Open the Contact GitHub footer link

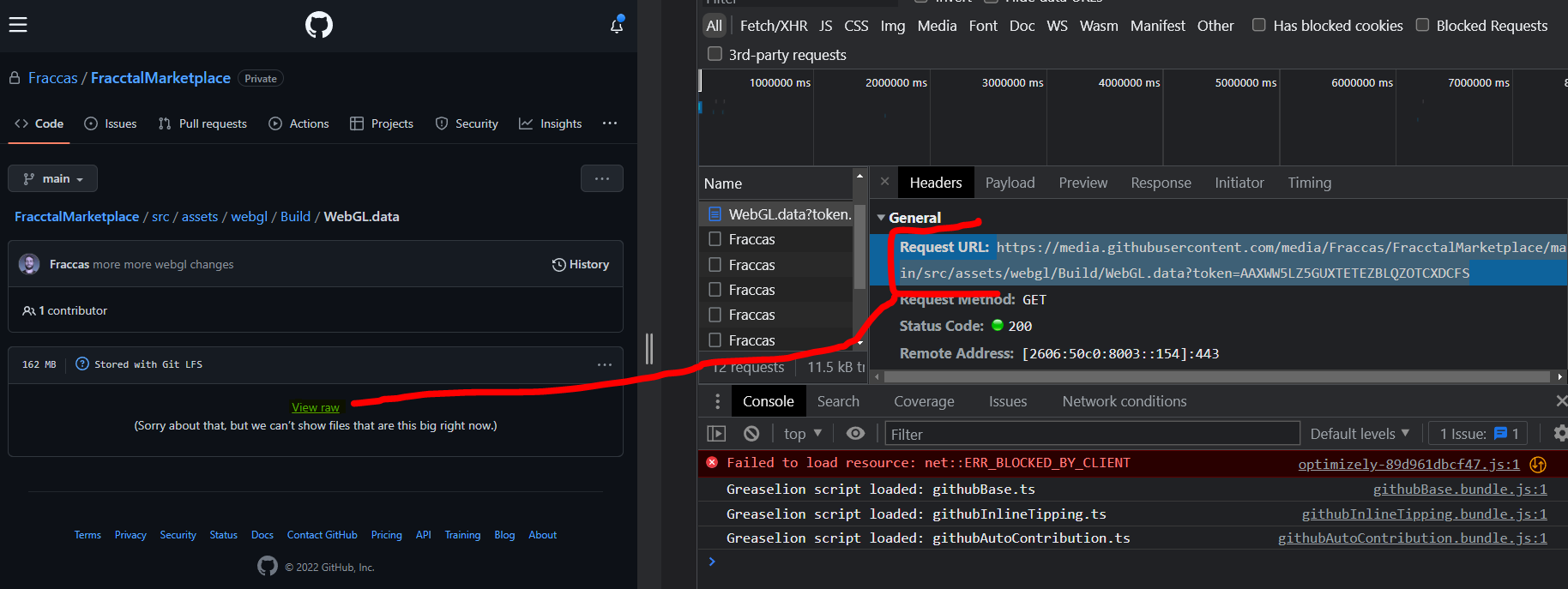coord(323,535)
